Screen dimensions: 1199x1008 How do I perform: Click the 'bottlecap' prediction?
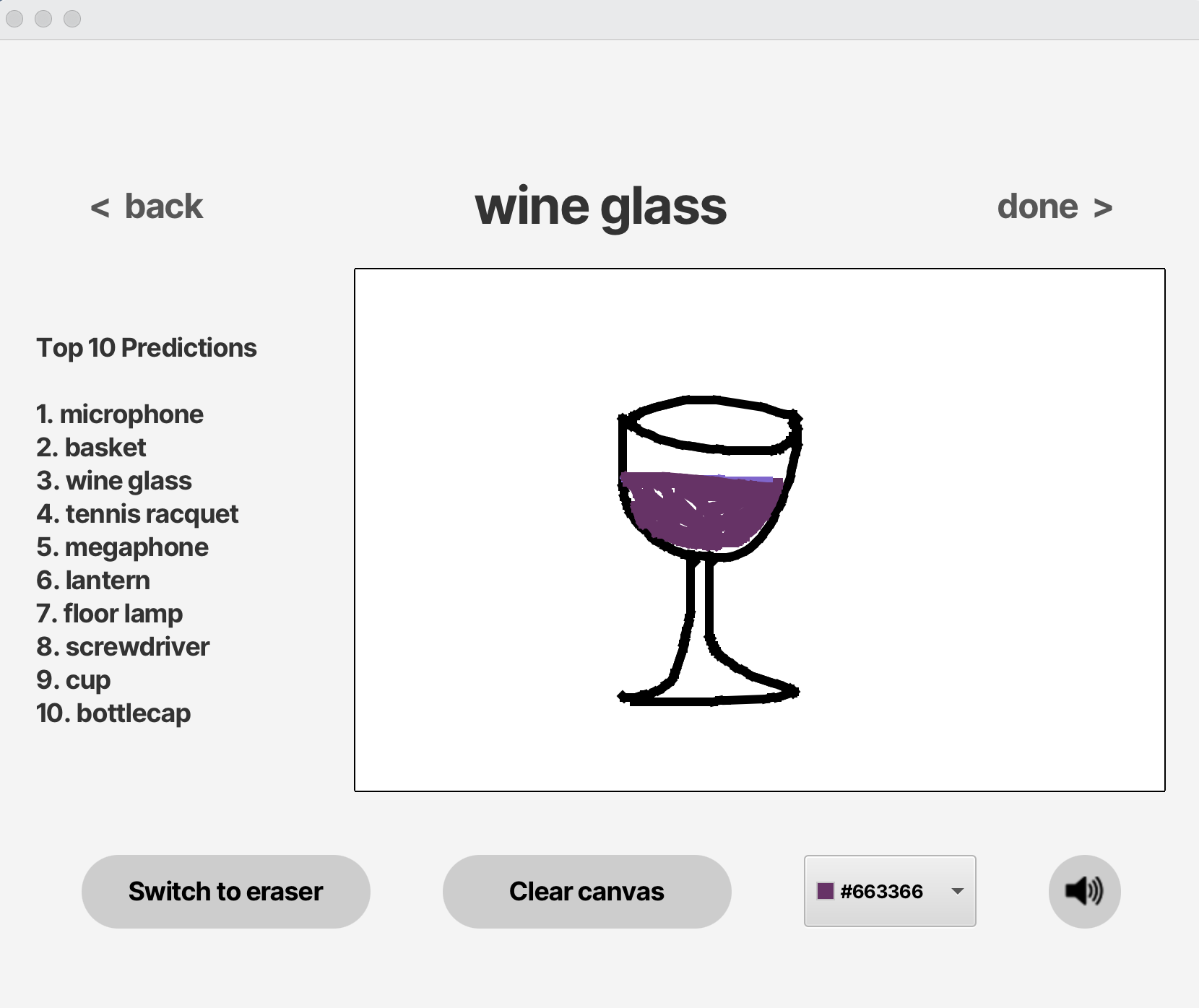coord(113,713)
